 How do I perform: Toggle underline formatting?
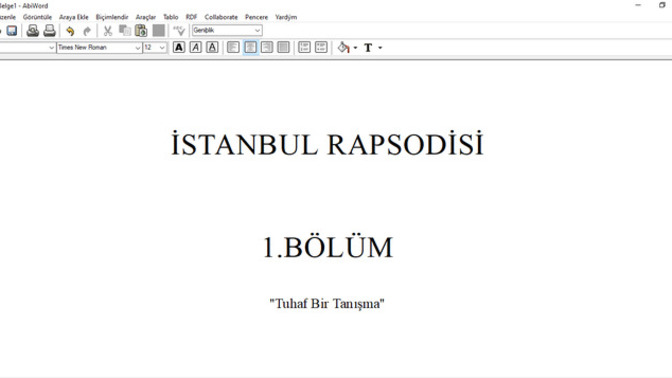point(212,47)
